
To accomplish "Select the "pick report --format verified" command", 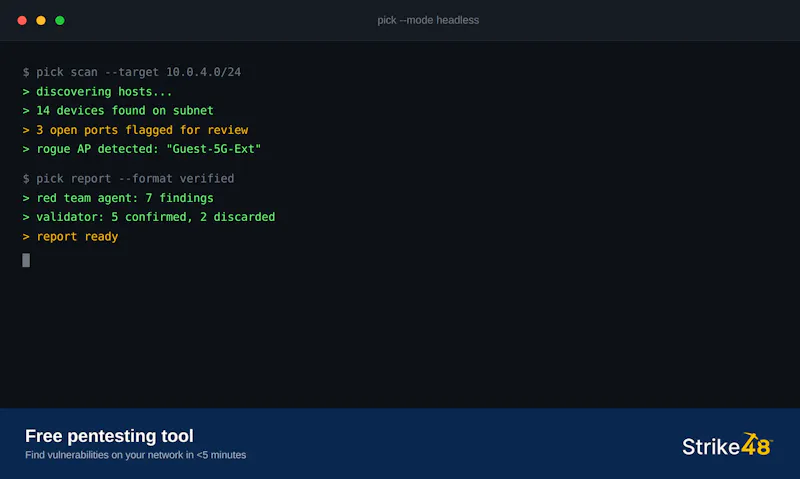I will click(129, 179).
